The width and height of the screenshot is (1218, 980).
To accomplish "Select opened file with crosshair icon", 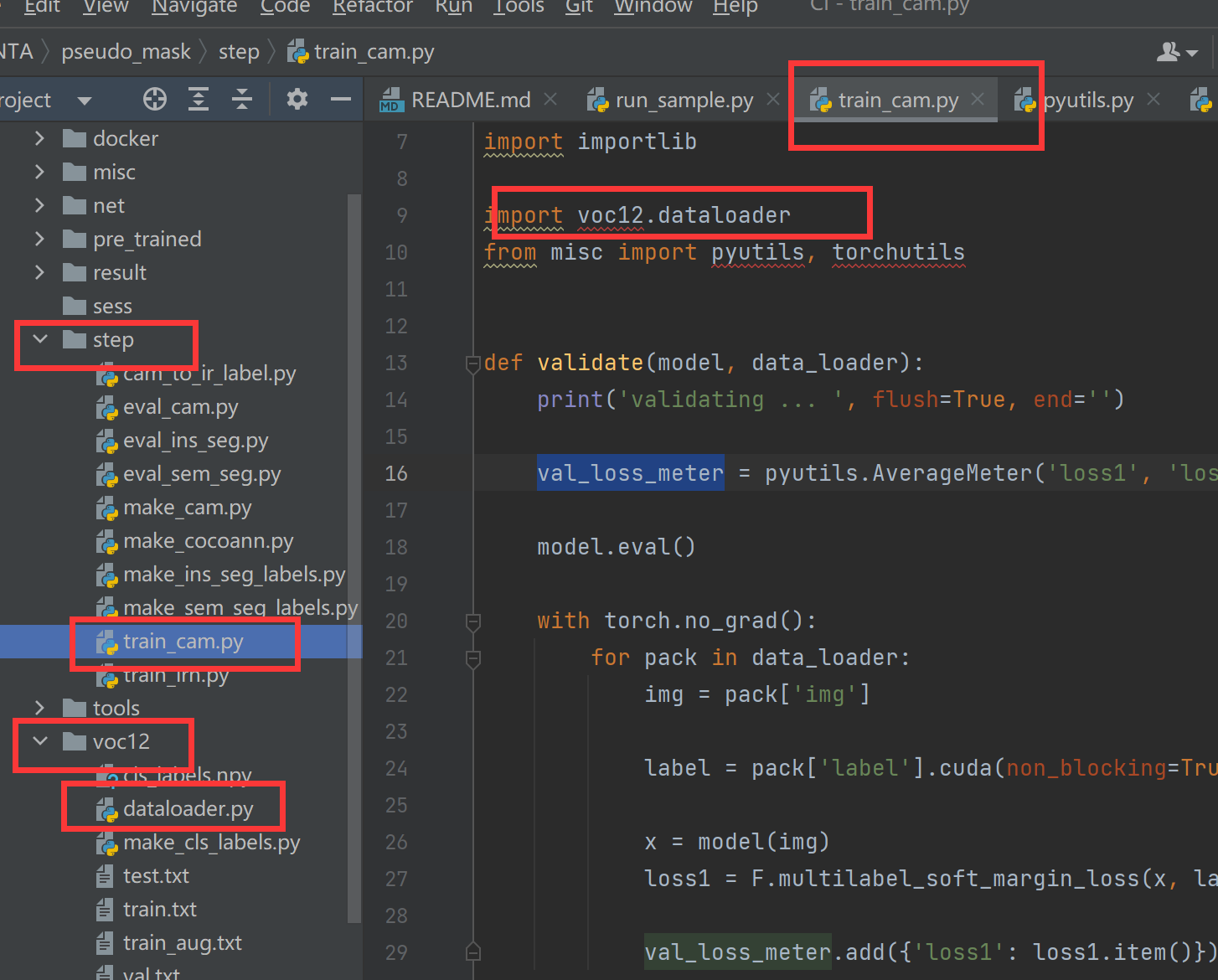I will pyautogui.click(x=154, y=99).
